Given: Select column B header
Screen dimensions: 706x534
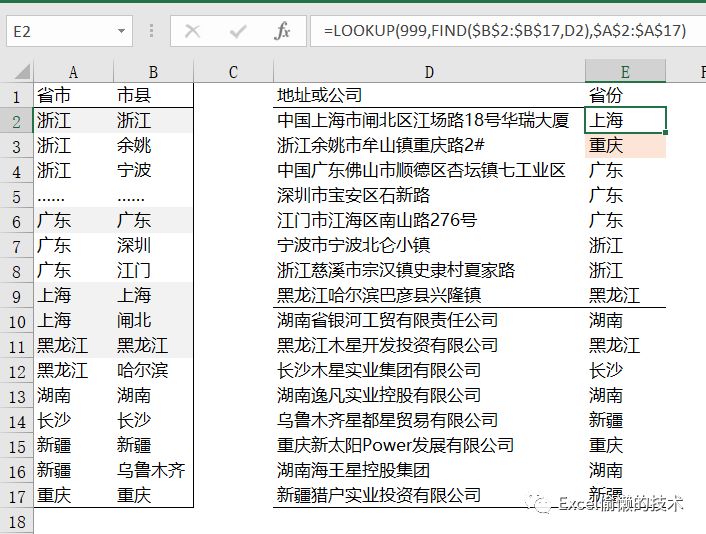Looking at the screenshot, I should coord(153,72).
